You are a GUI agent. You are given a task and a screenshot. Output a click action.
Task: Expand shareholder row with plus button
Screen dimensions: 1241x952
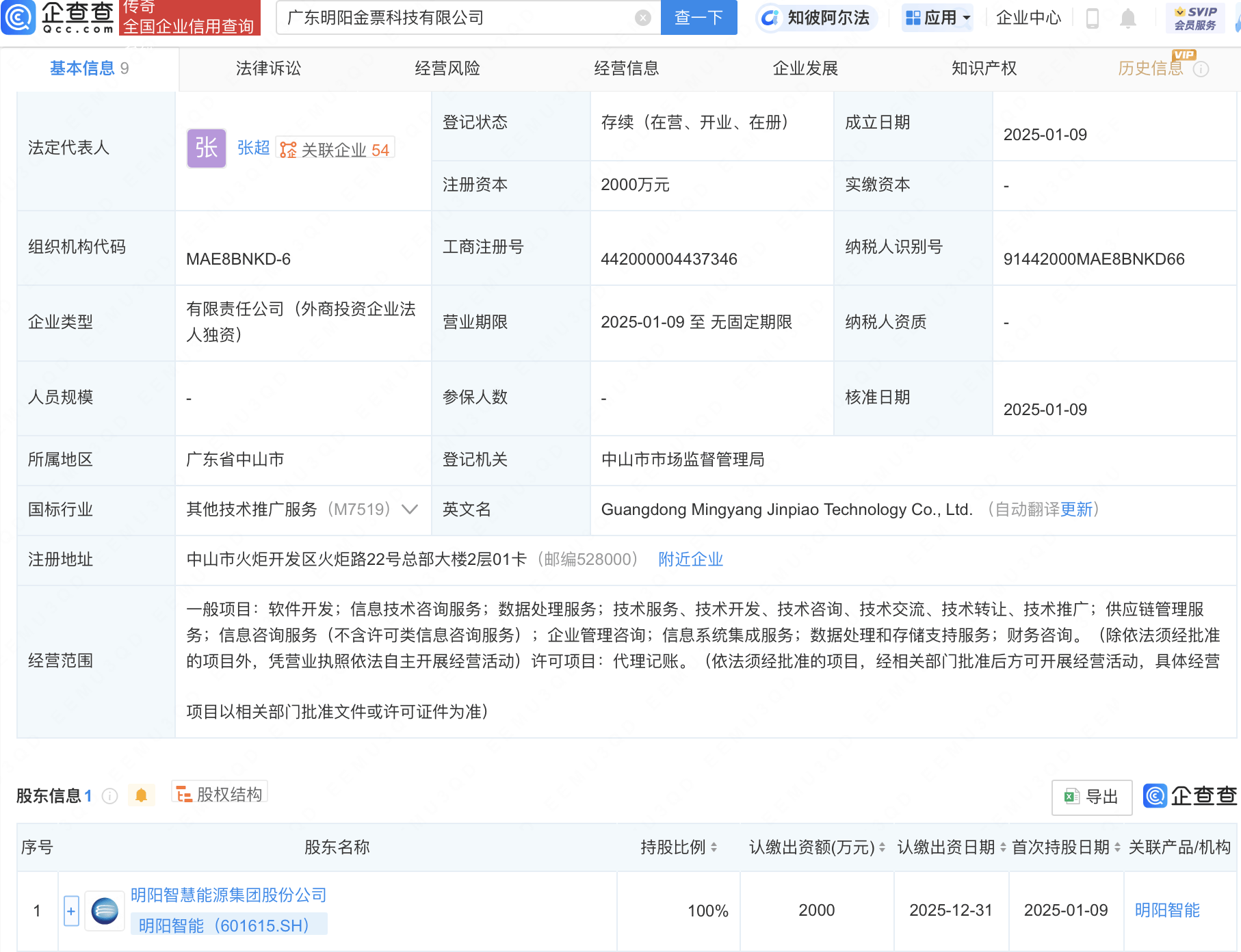71,911
